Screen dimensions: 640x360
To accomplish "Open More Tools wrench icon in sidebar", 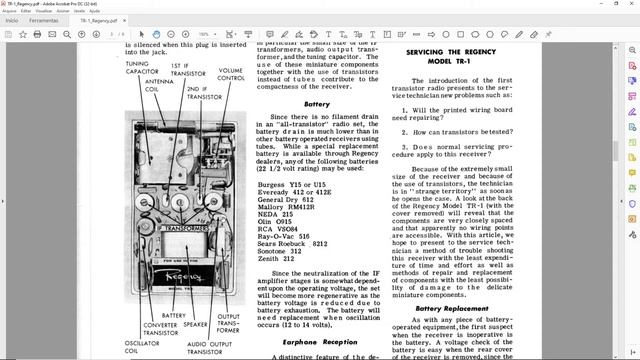I will pos(632,235).
